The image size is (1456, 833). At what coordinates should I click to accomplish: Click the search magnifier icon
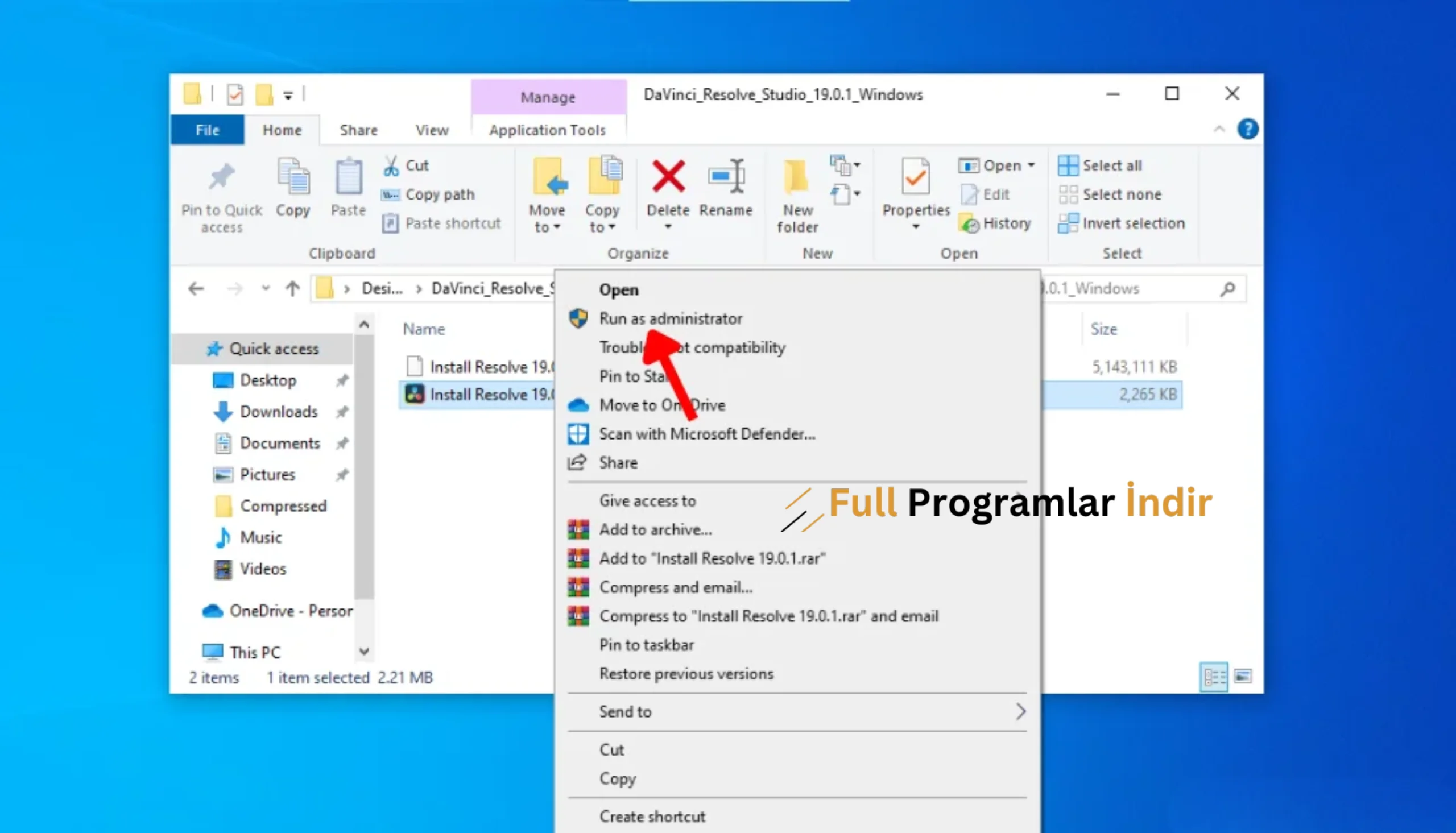coord(1228,289)
